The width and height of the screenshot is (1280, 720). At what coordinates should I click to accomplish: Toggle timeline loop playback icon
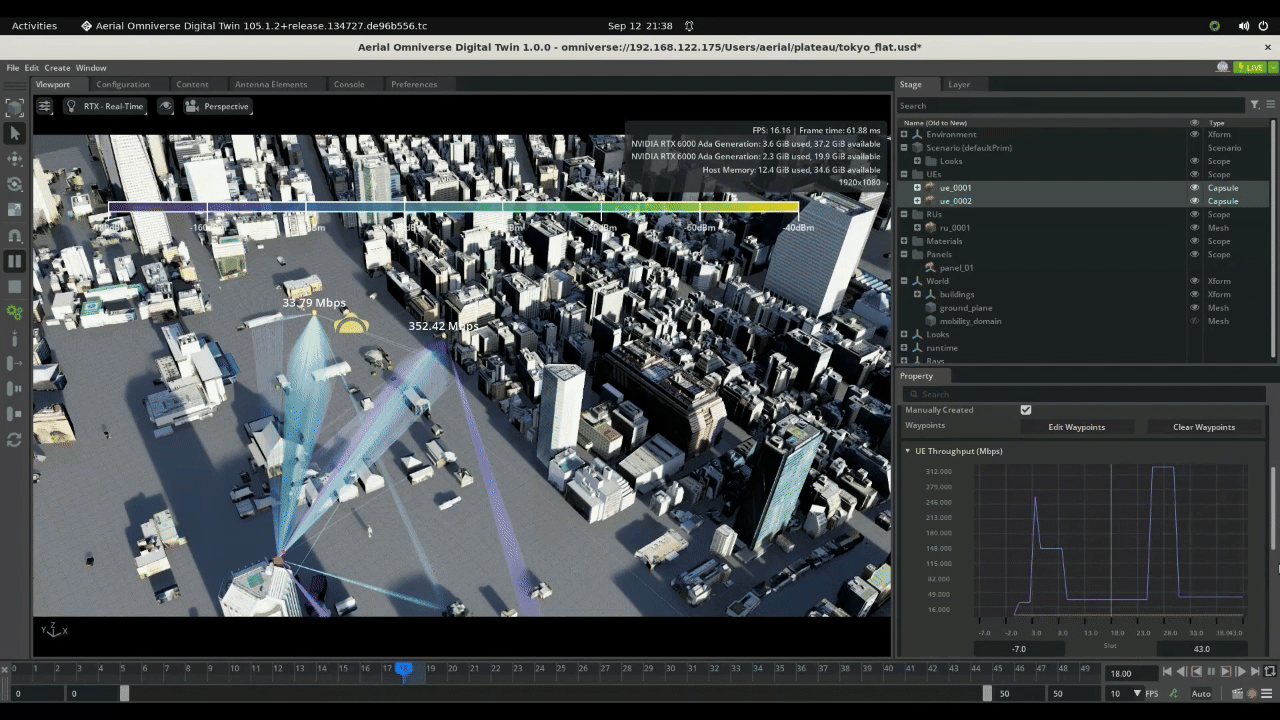(x=1270, y=672)
